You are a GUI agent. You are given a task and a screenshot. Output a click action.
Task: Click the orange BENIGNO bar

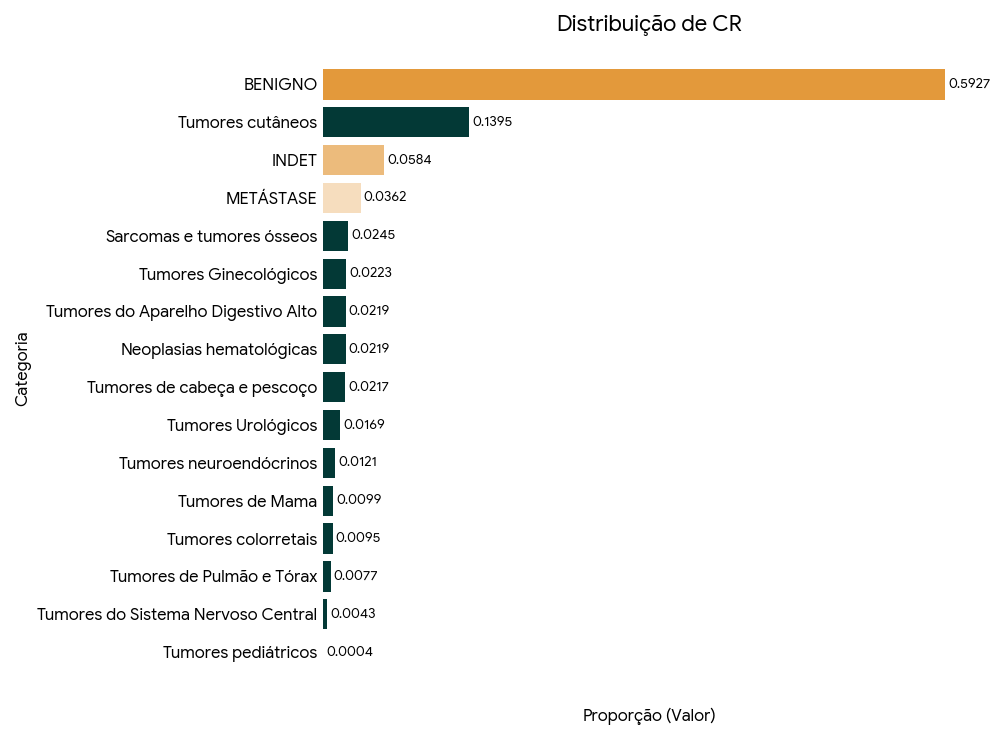click(x=633, y=84)
